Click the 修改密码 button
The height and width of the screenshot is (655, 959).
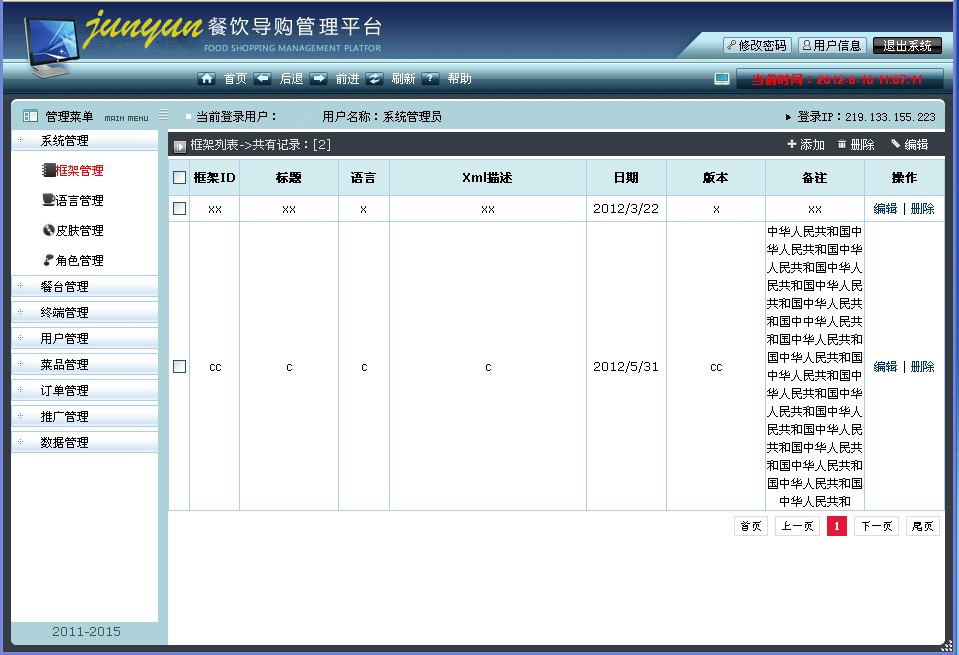coord(757,45)
